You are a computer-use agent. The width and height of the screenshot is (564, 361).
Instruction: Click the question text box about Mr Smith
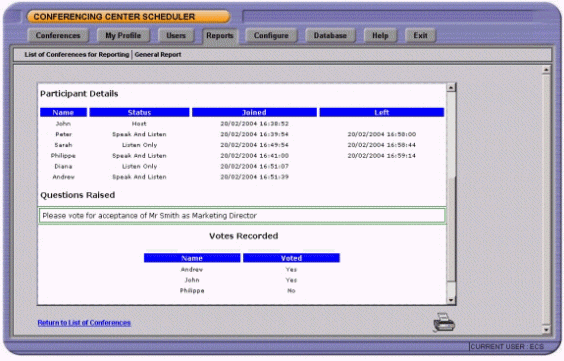click(242, 216)
